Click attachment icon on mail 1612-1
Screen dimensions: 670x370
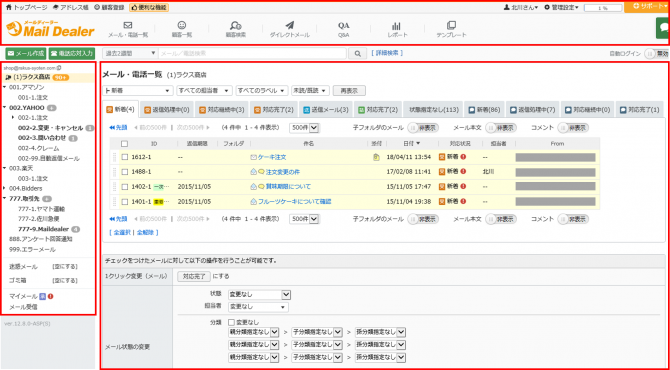coord(376,157)
